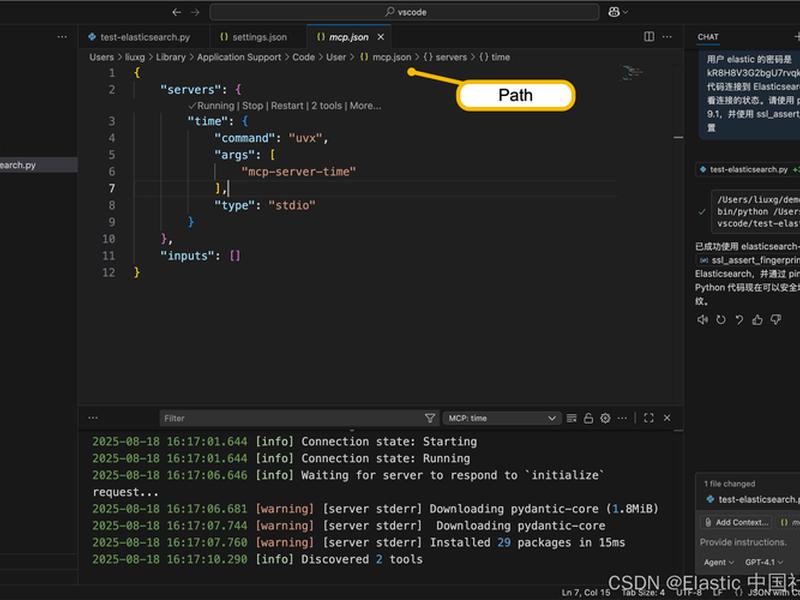Retry the chat response
Screen dimensions: 800x600
pyautogui.click(x=720, y=320)
